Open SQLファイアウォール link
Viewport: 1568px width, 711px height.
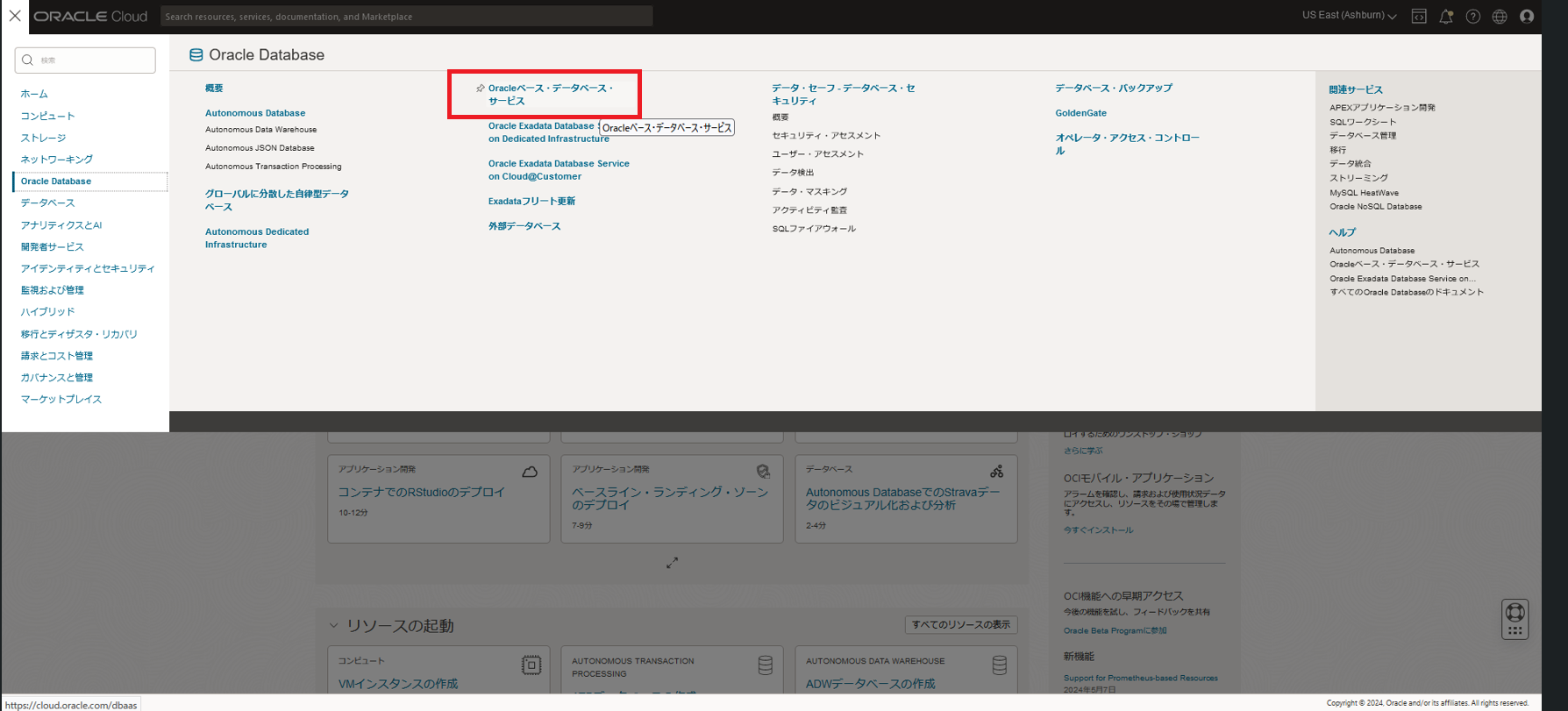(x=814, y=229)
